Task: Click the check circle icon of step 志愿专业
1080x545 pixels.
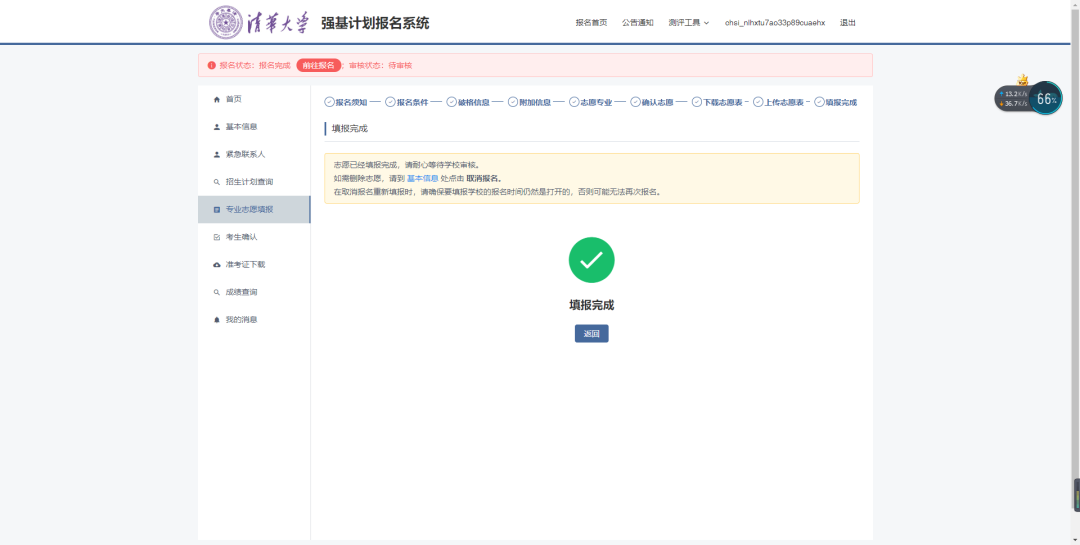Action: coord(574,102)
